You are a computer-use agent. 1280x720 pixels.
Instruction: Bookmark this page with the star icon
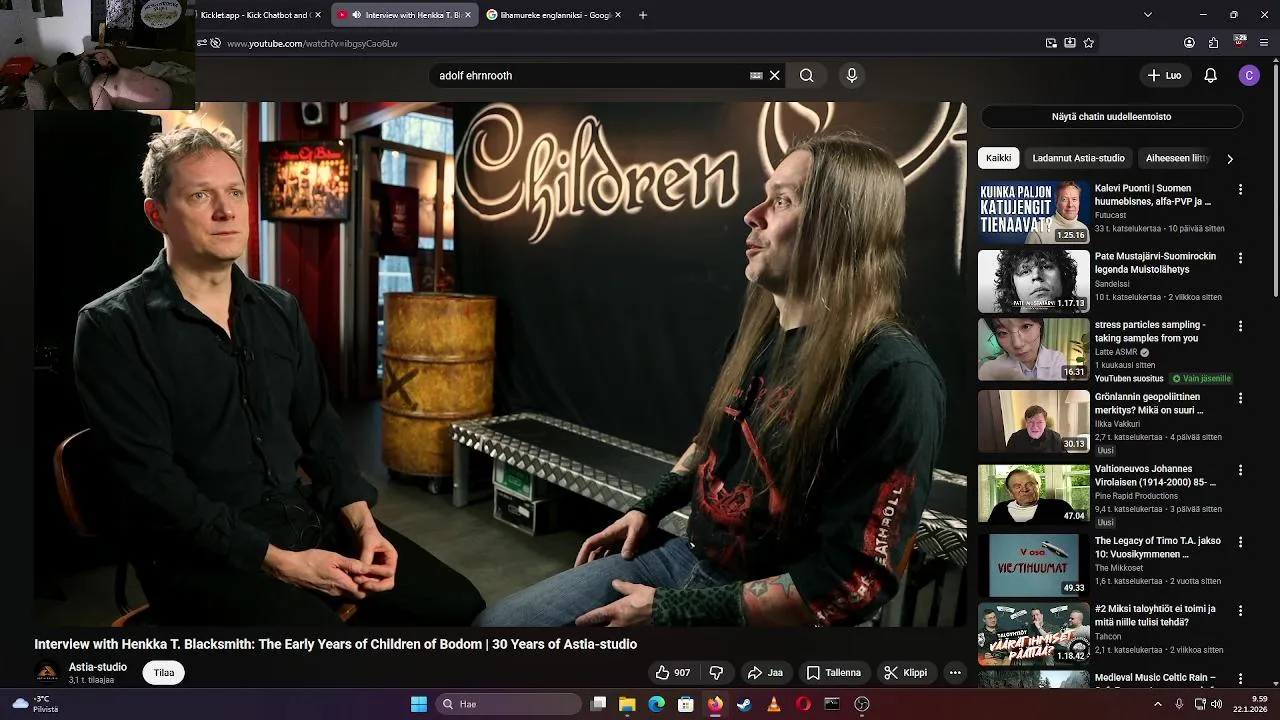coord(1089,43)
